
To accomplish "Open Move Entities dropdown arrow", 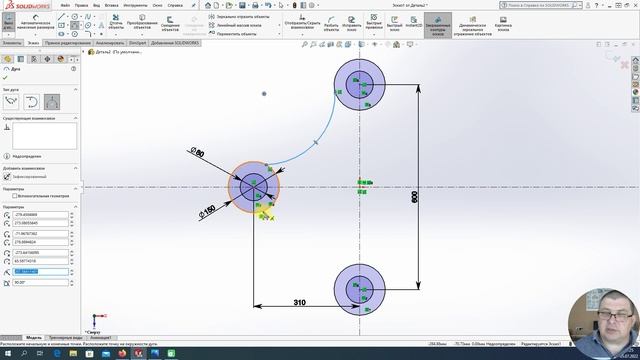I will (280, 34).
